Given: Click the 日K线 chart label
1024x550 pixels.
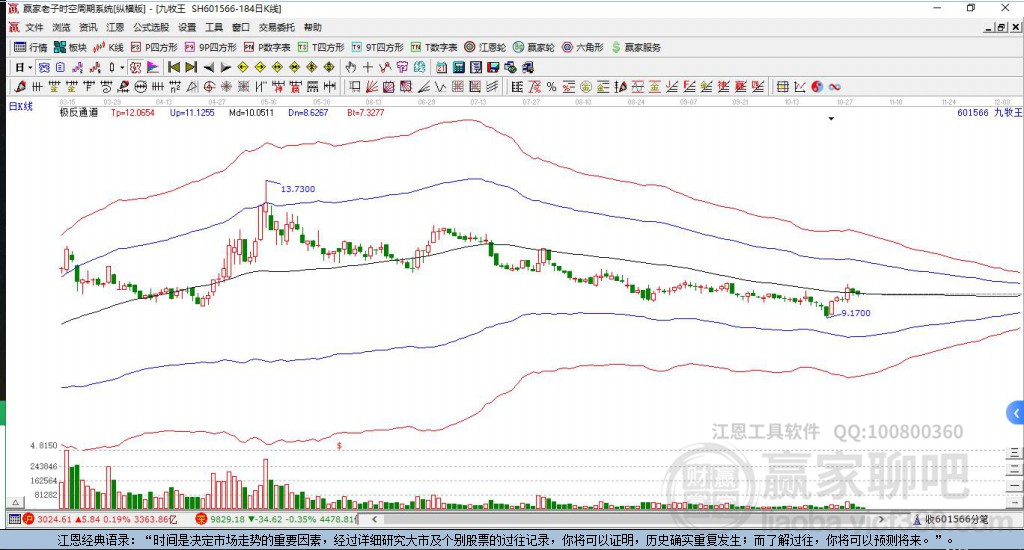Looking at the screenshot, I should click(20, 106).
